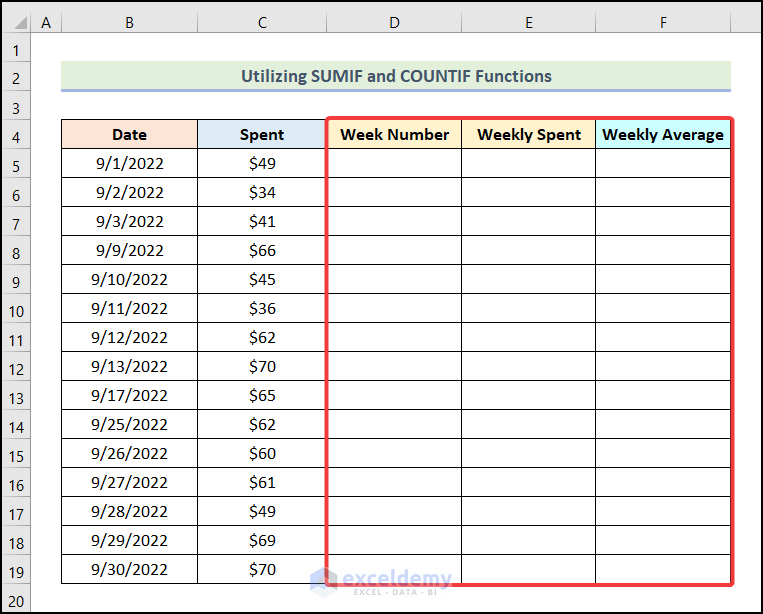Select empty Week Number cell in row 17
Screen dimensions: 763x614
394,511
